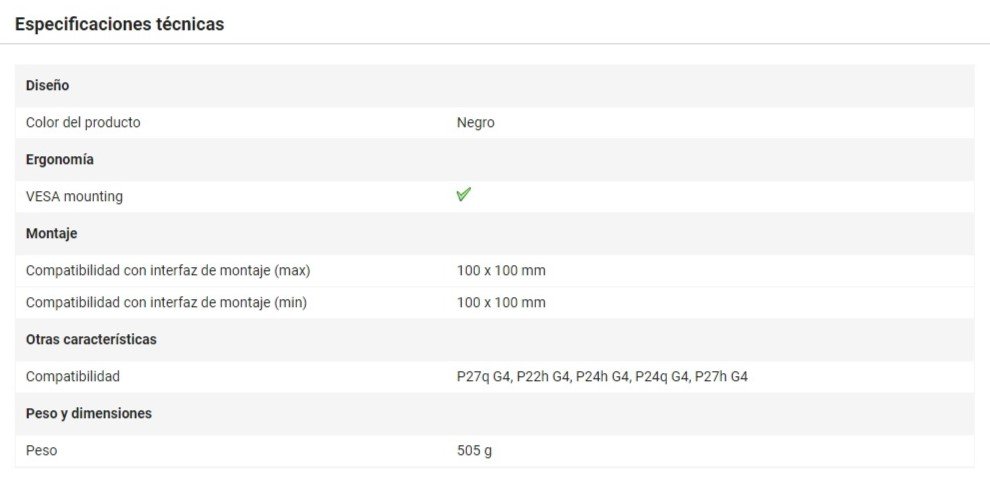Click the Especificaciones técnicas heading
This screenshot has width=990, height=478.
(x=119, y=24)
